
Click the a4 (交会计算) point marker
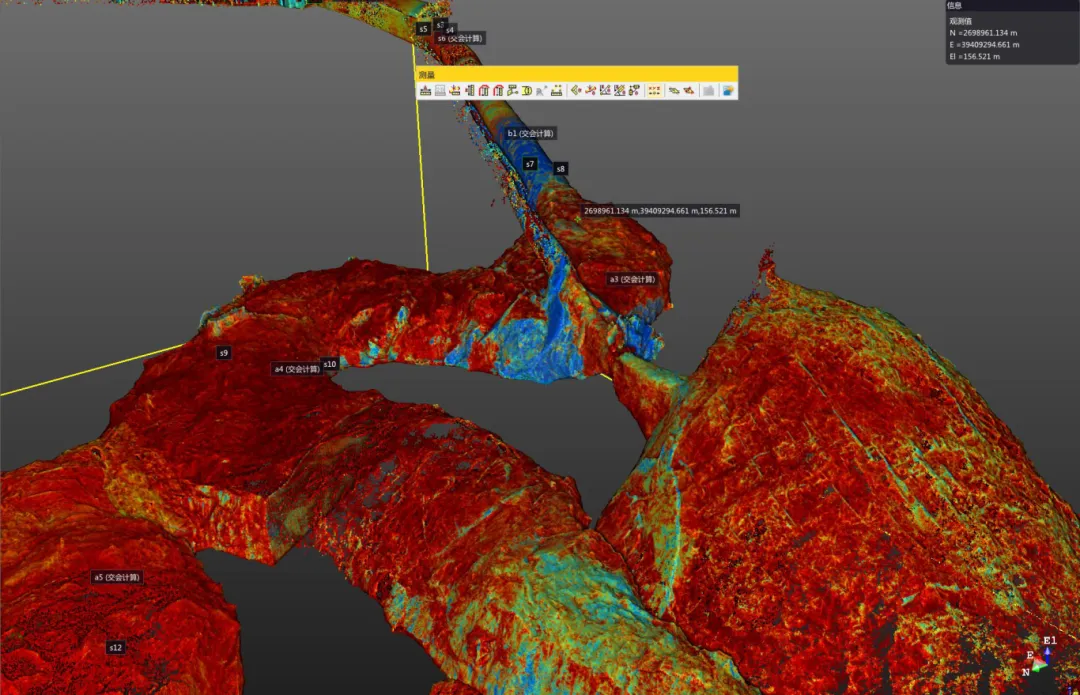click(x=297, y=369)
